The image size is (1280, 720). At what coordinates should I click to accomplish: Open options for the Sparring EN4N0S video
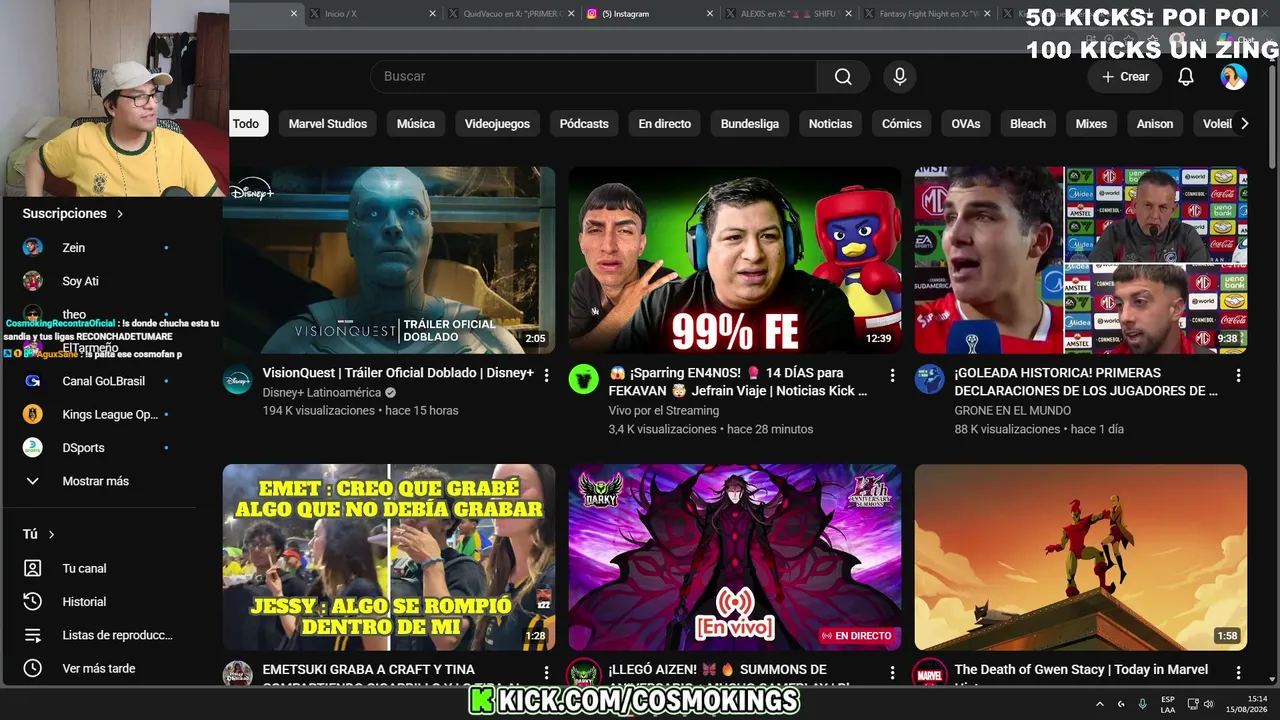[x=892, y=376]
